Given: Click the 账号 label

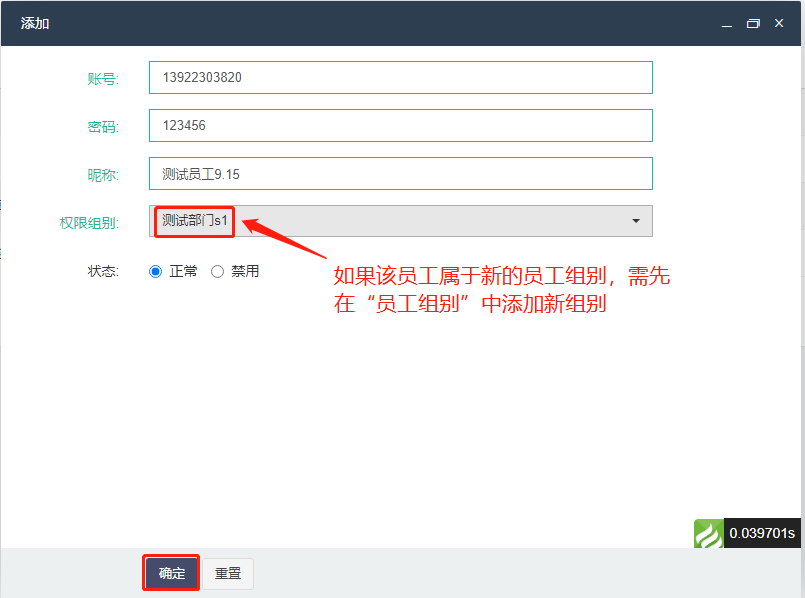Looking at the screenshot, I should (x=103, y=79).
